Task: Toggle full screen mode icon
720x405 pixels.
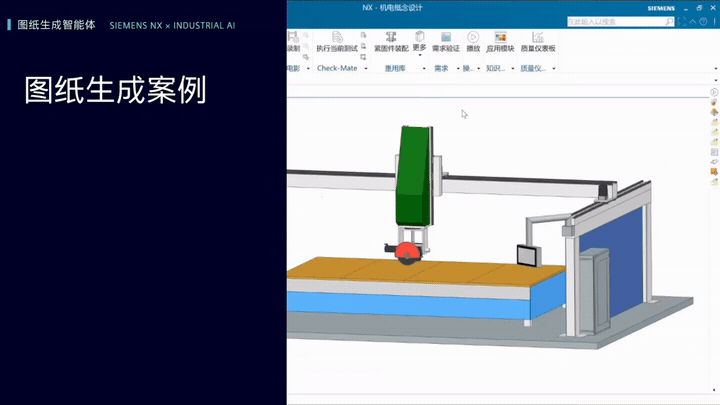Action: pos(681,22)
